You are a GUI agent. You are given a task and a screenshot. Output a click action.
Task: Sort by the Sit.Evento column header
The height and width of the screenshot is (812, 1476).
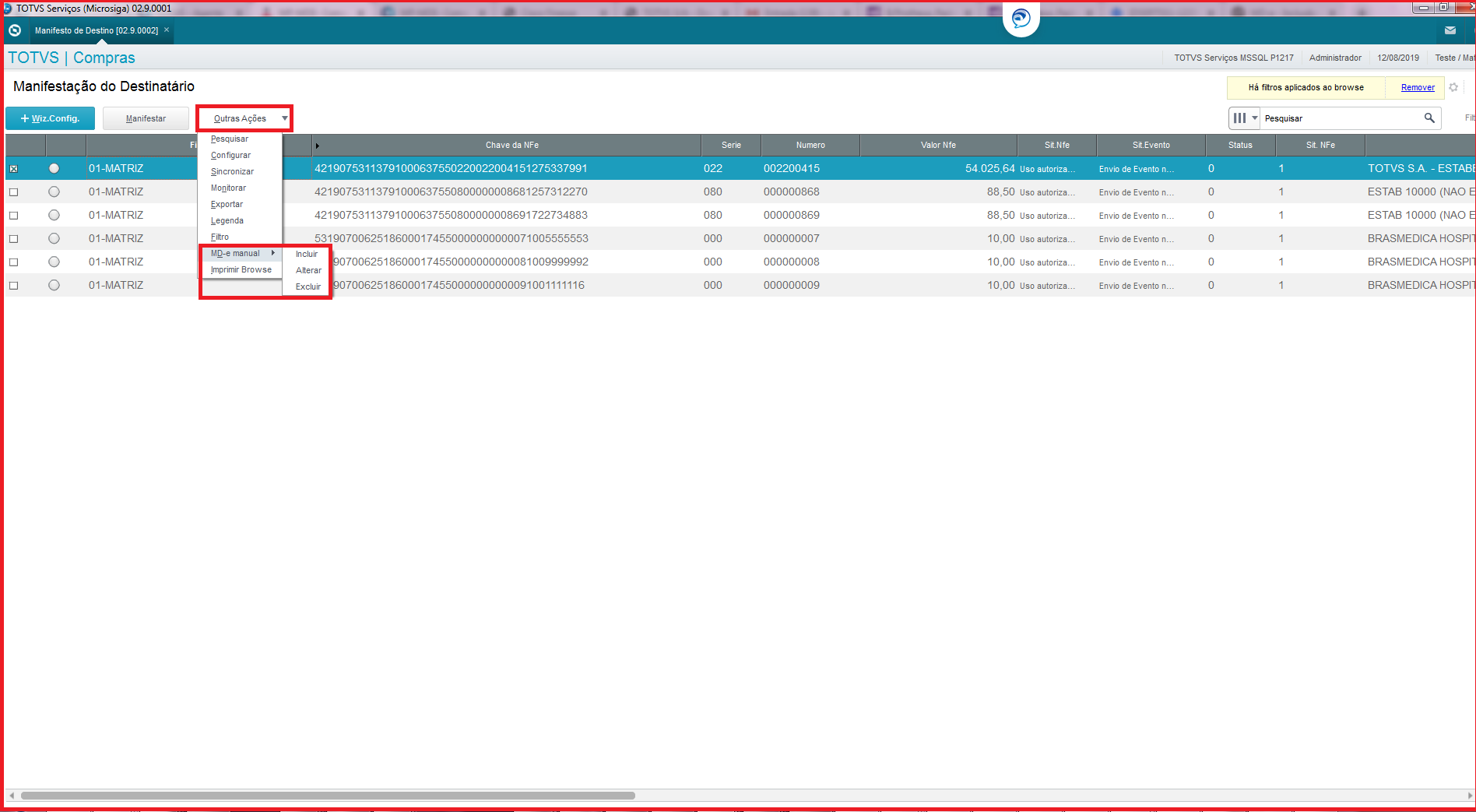click(1151, 145)
